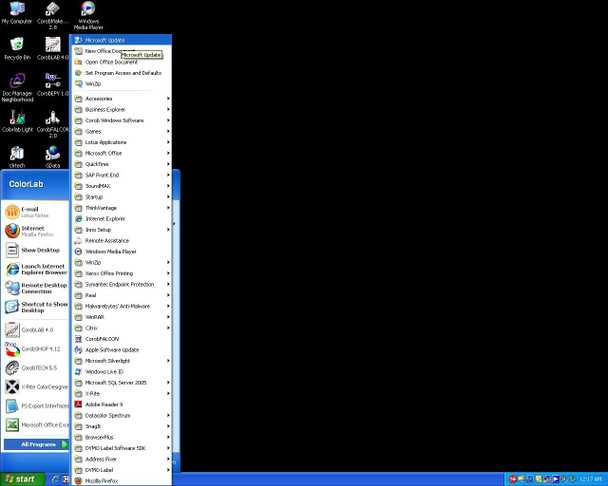The height and width of the screenshot is (486, 608).
Task: Launch CorobTECH 5.5 from Start menu
Action: 36,368
